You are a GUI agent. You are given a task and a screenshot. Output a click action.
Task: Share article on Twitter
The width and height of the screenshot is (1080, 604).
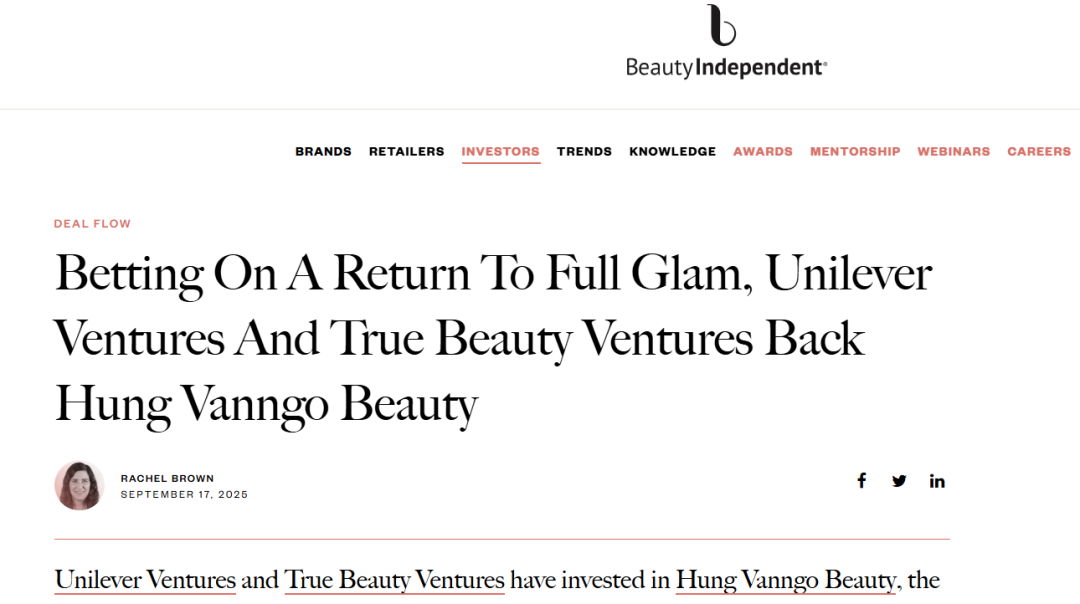899,481
